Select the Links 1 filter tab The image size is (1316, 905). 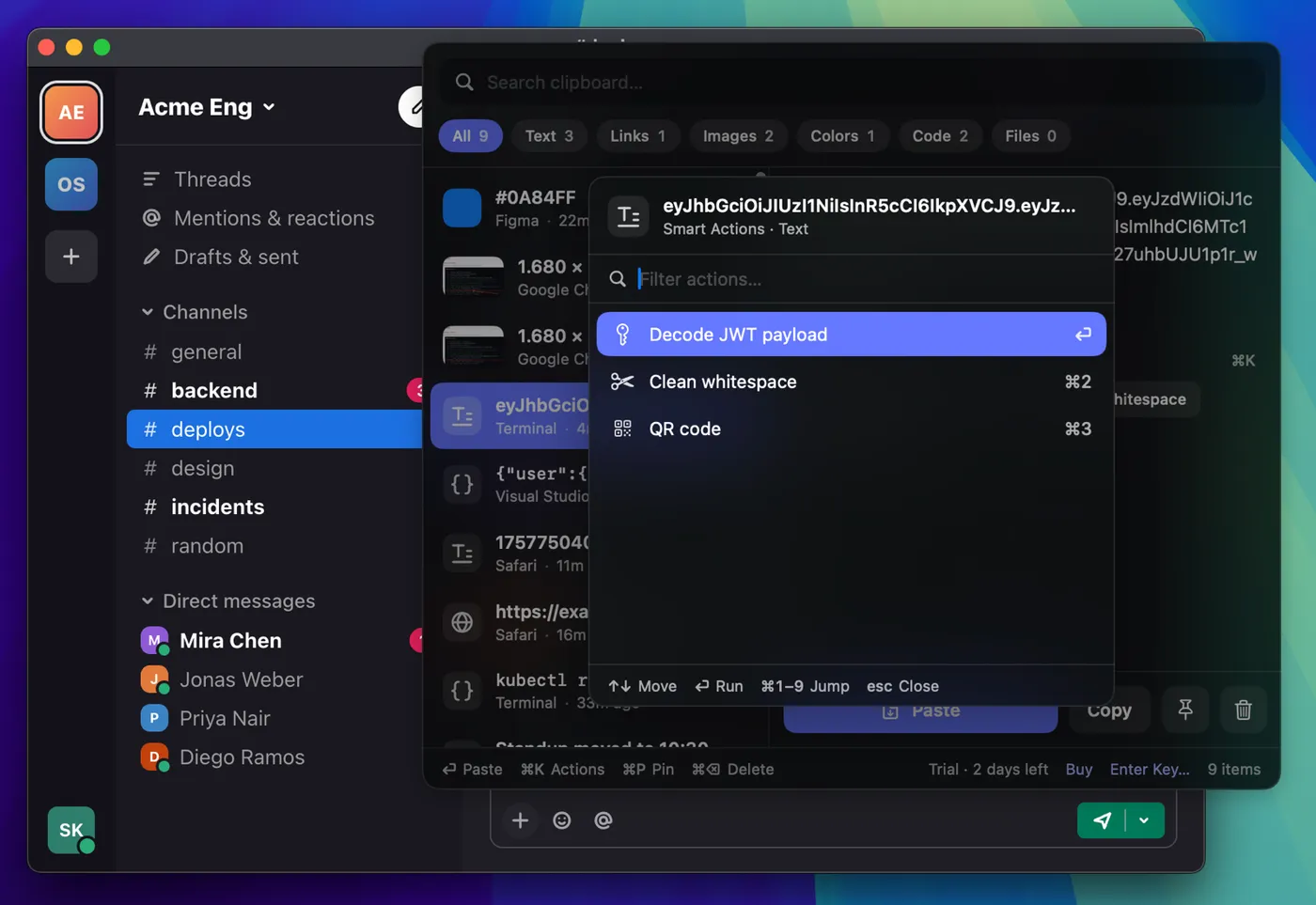pos(637,136)
